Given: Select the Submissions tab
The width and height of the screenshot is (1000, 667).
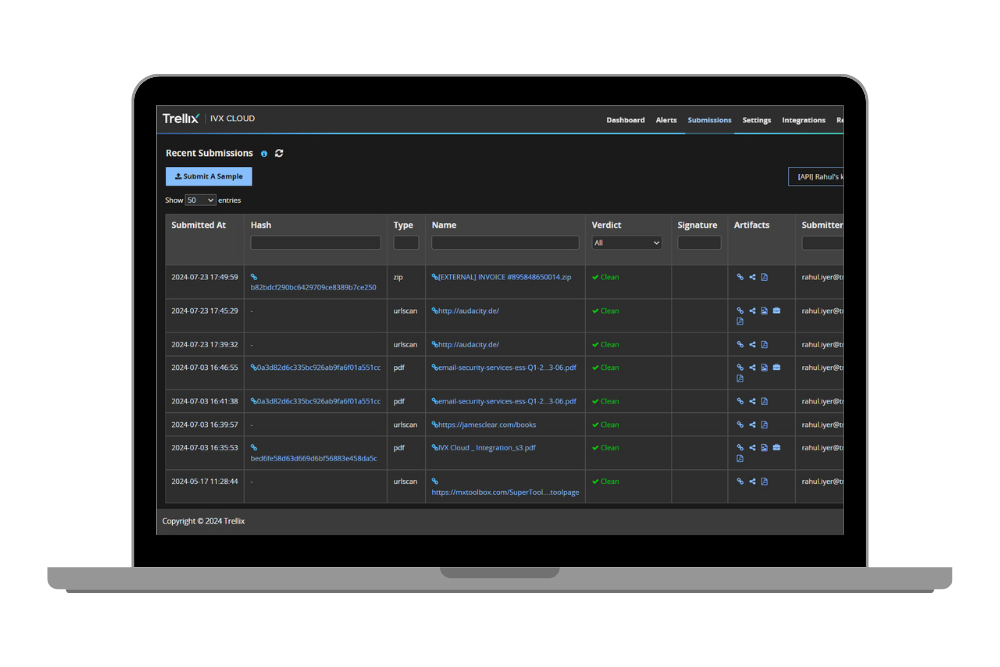Looking at the screenshot, I should pyautogui.click(x=709, y=120).
